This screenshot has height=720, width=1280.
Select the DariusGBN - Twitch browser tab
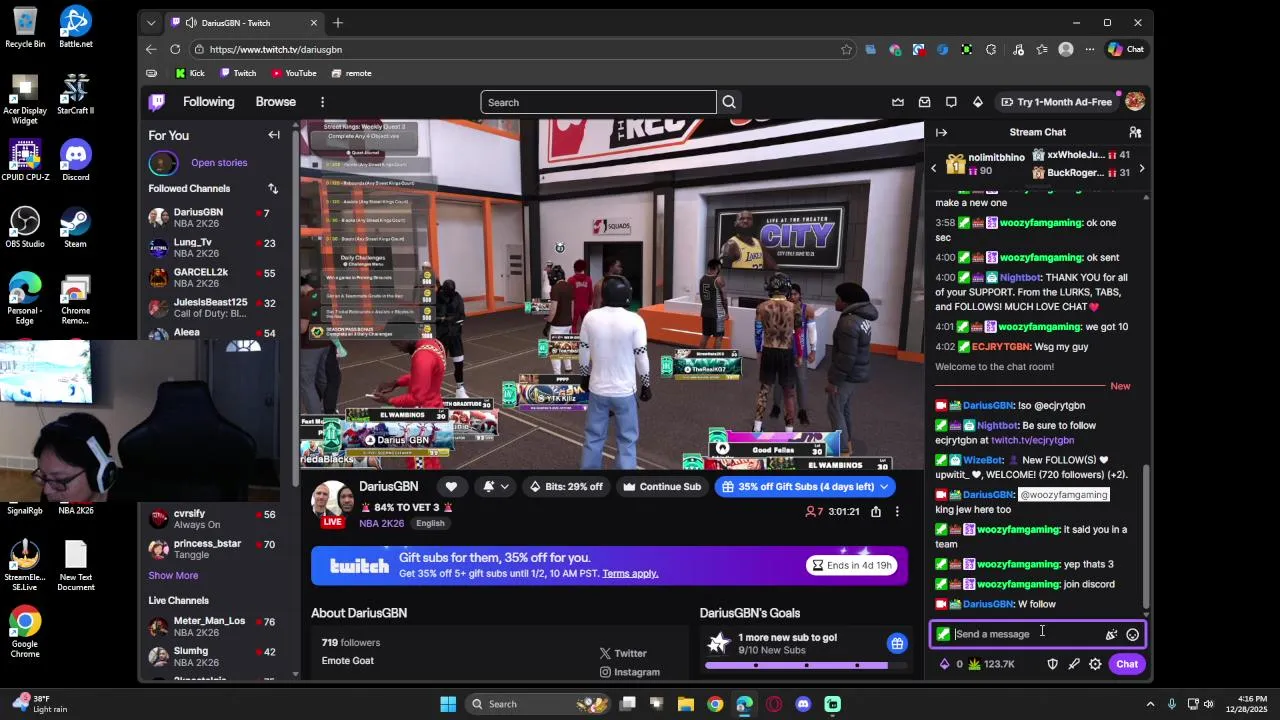(x=244, y=22)
